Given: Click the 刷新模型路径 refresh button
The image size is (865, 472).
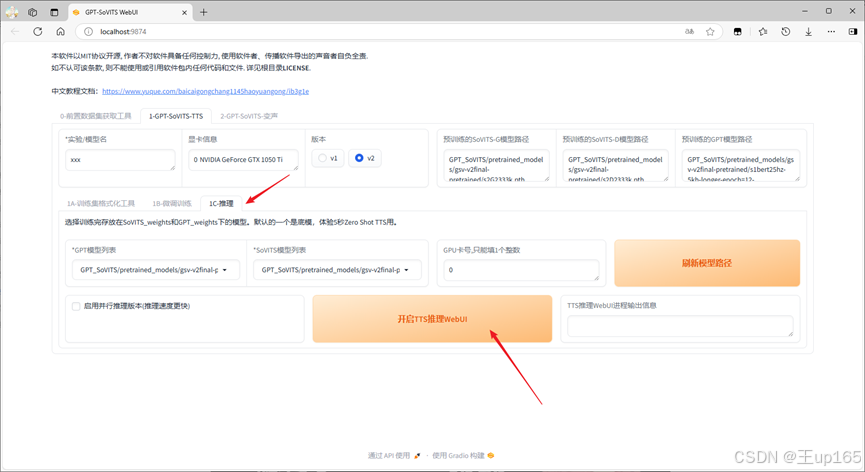Looking at the screenshot, I should (707, 263).
